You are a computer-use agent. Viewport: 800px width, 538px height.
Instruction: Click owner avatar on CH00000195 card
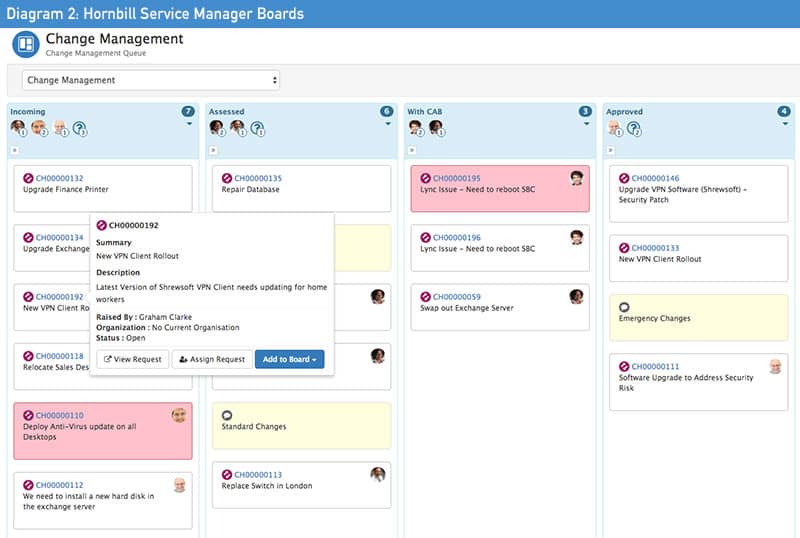tap(577, 178)
